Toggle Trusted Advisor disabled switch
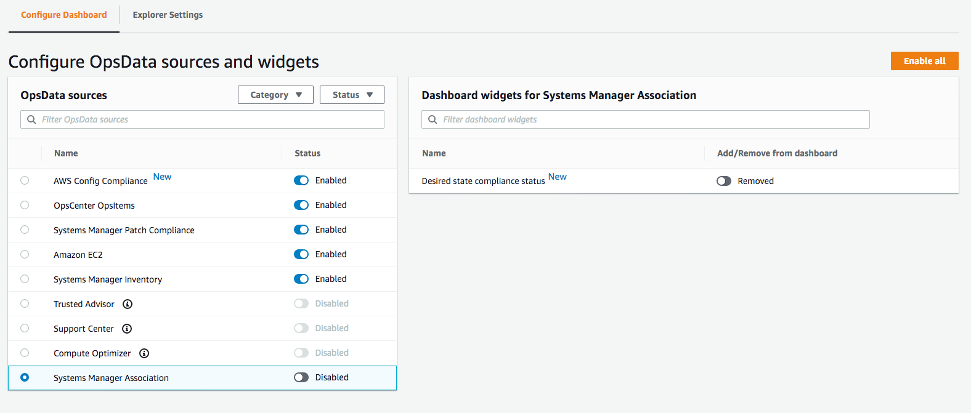Screen dimensions: 972x414 [301, 304]
